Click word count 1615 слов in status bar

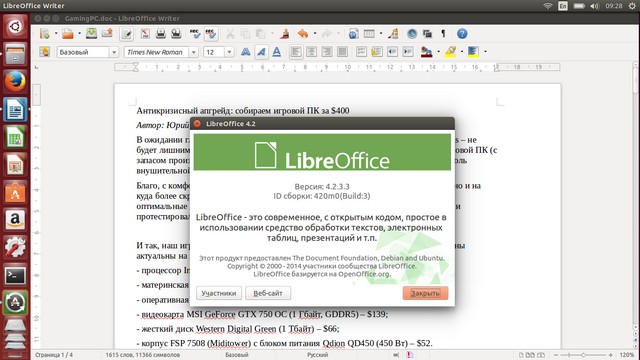click(x=142, y=355)
